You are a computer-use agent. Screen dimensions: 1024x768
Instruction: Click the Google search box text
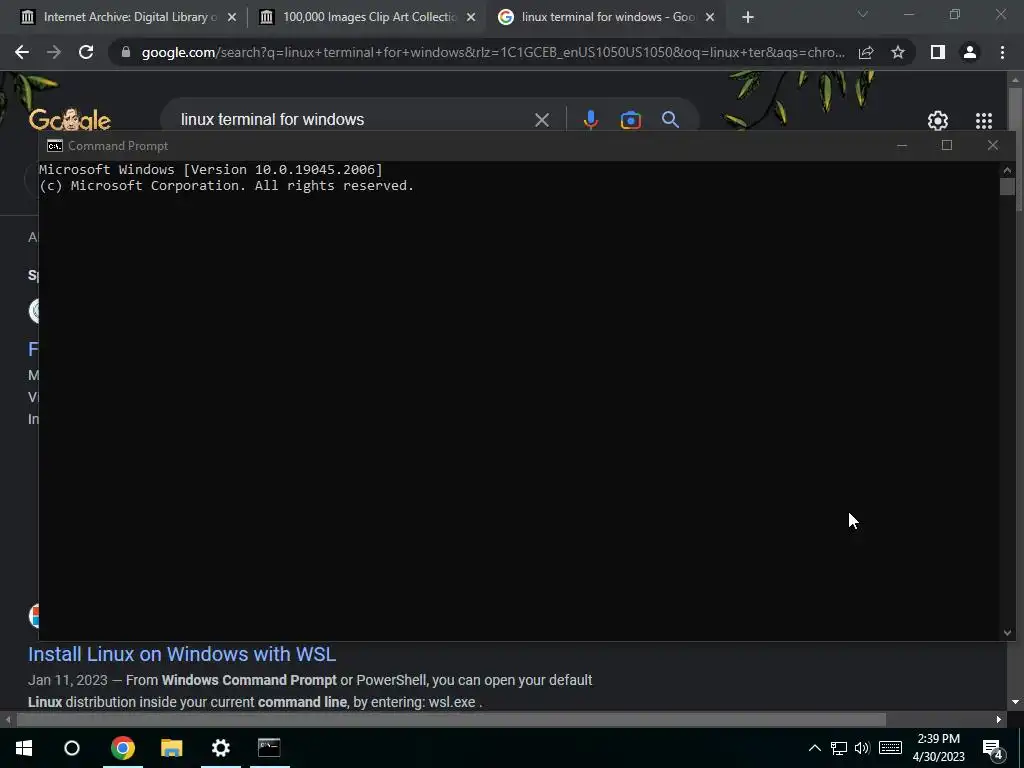pos(272,120)
